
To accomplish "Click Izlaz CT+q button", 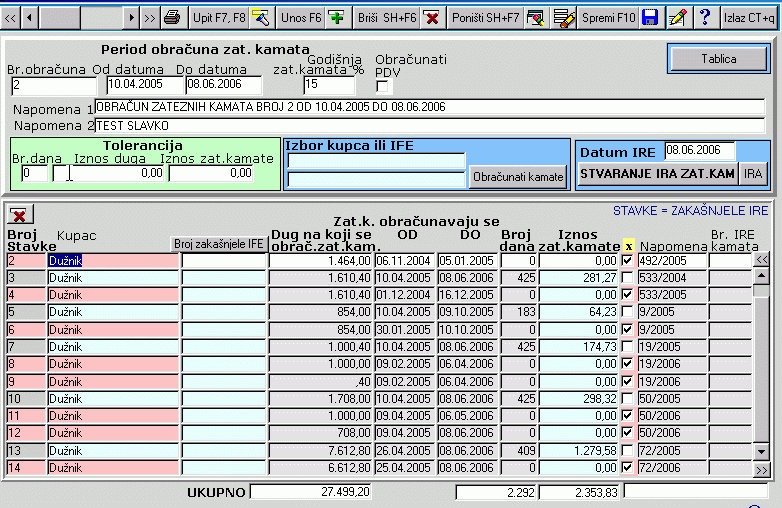I will coord(749,18).
